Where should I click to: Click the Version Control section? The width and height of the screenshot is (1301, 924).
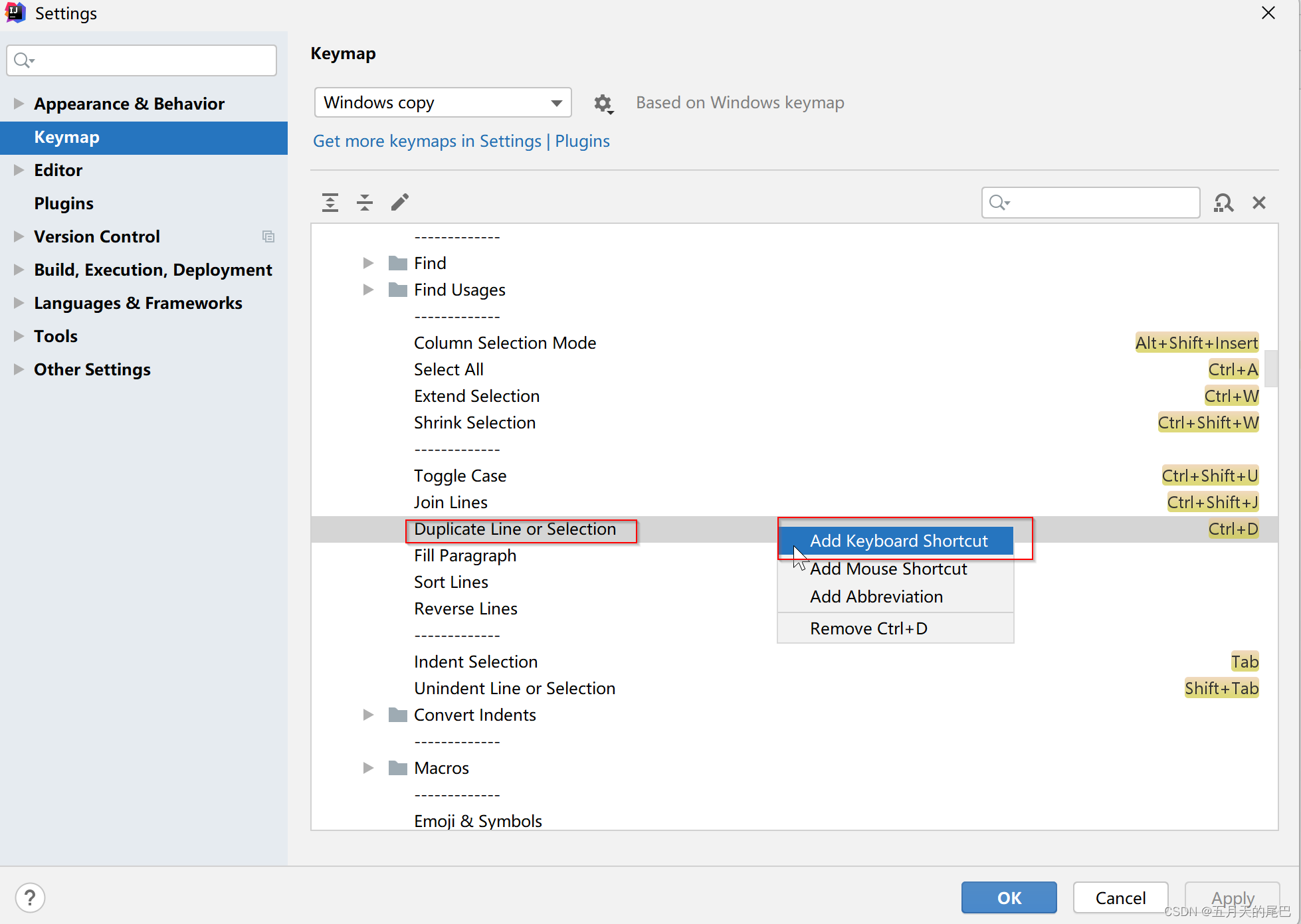(x=96, y=237)
